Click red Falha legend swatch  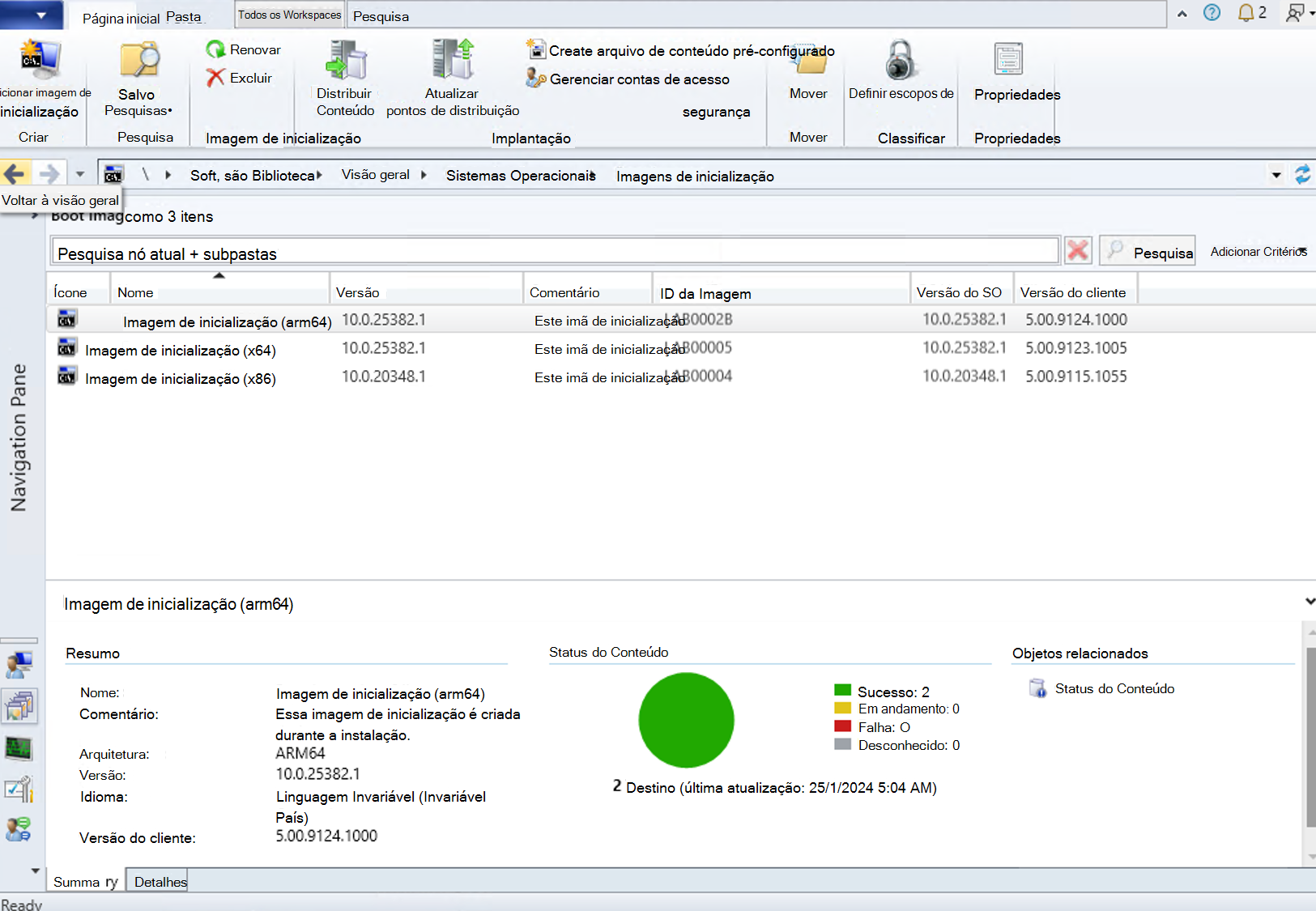[x=842, y=726]
